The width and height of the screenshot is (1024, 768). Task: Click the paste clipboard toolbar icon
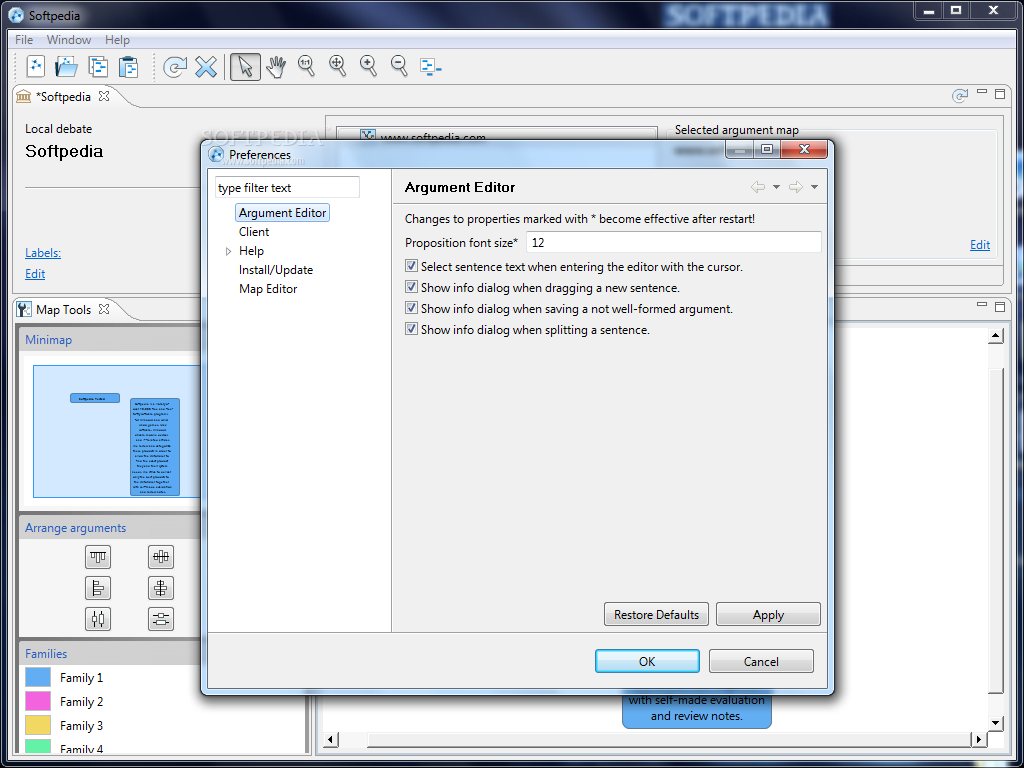coord(129,67)
